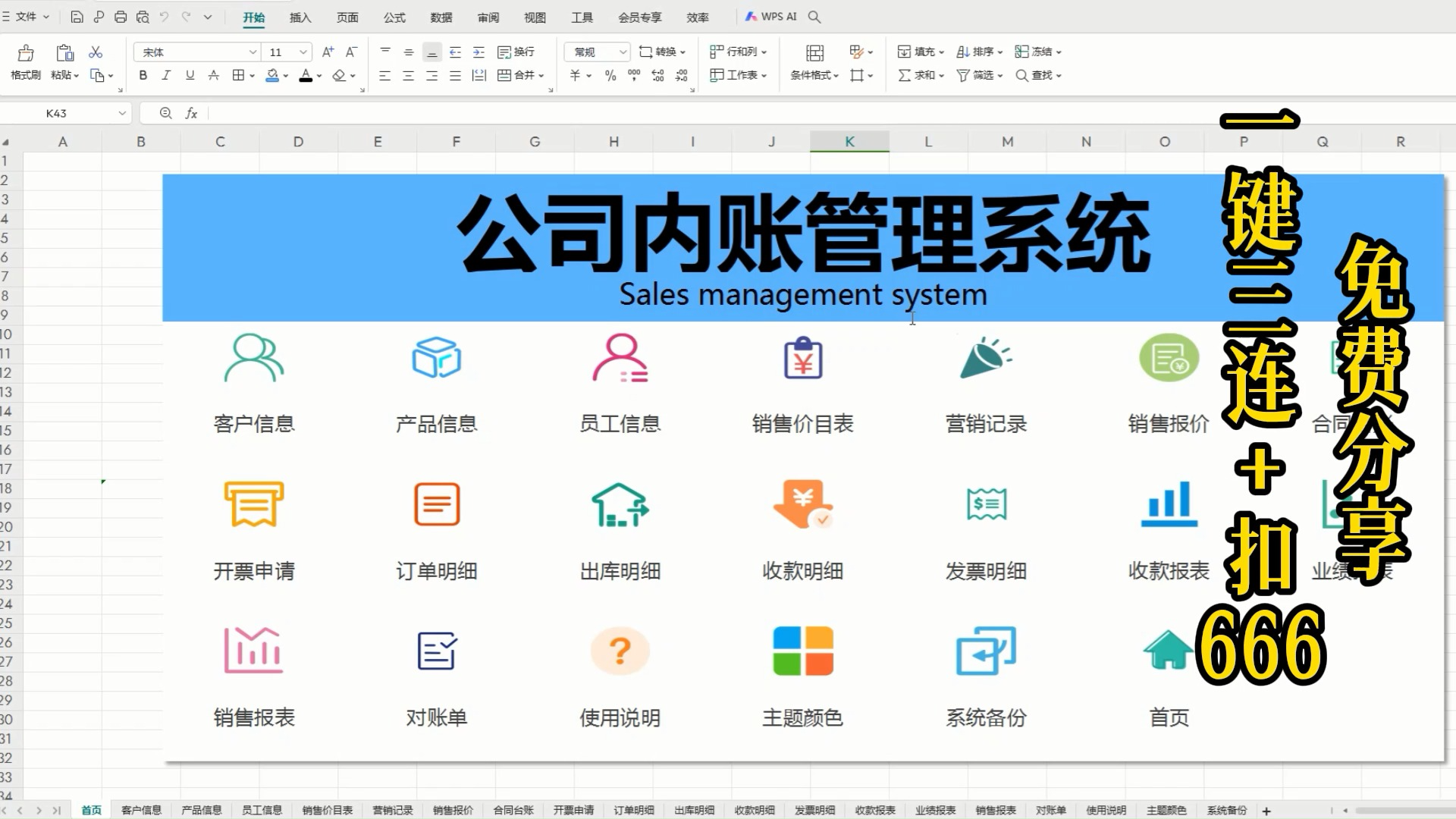
Task: Cut selection with the scissors icon
Action: point(96,52)
